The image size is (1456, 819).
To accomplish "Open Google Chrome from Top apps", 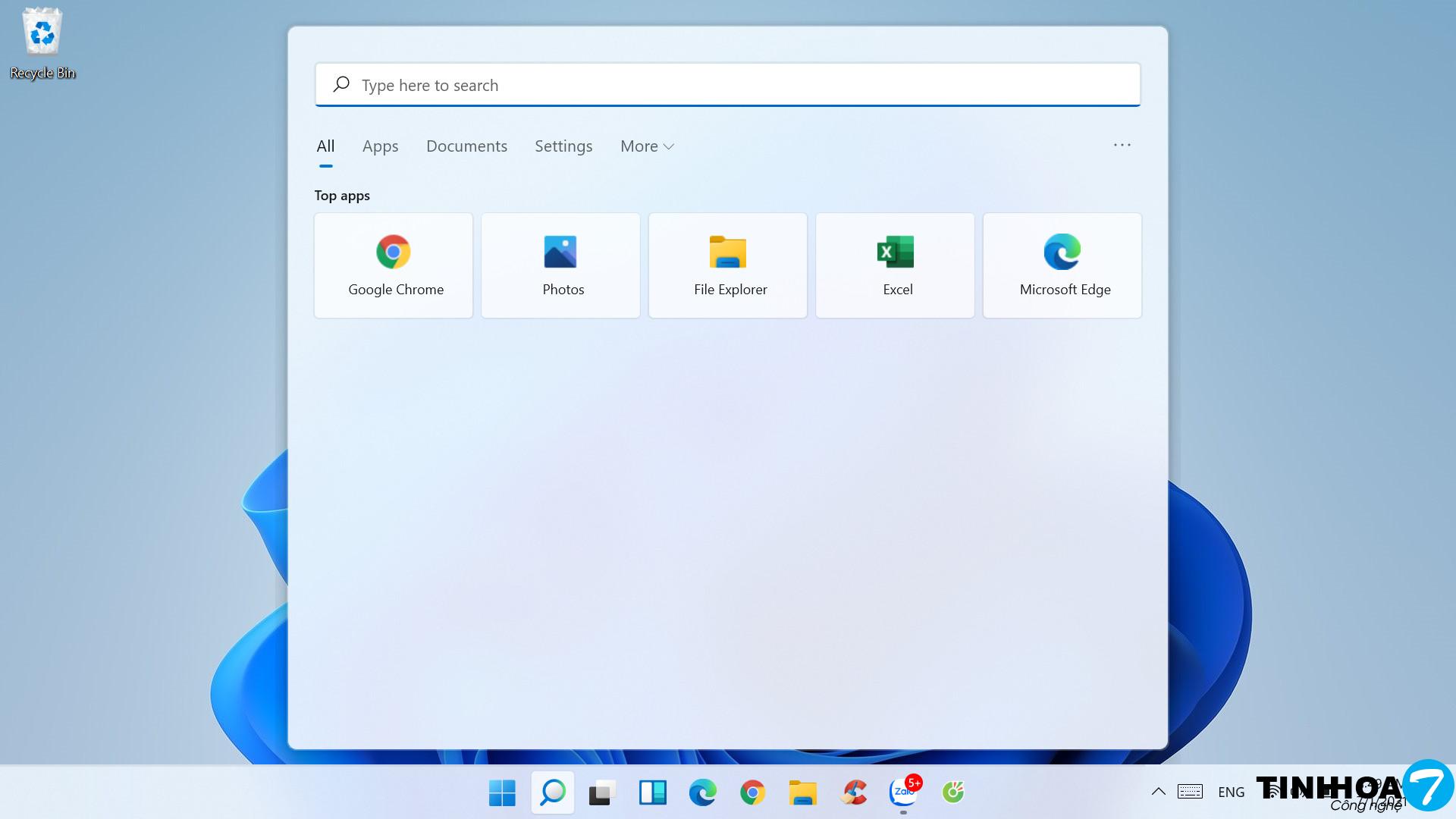I will [394, 265].
